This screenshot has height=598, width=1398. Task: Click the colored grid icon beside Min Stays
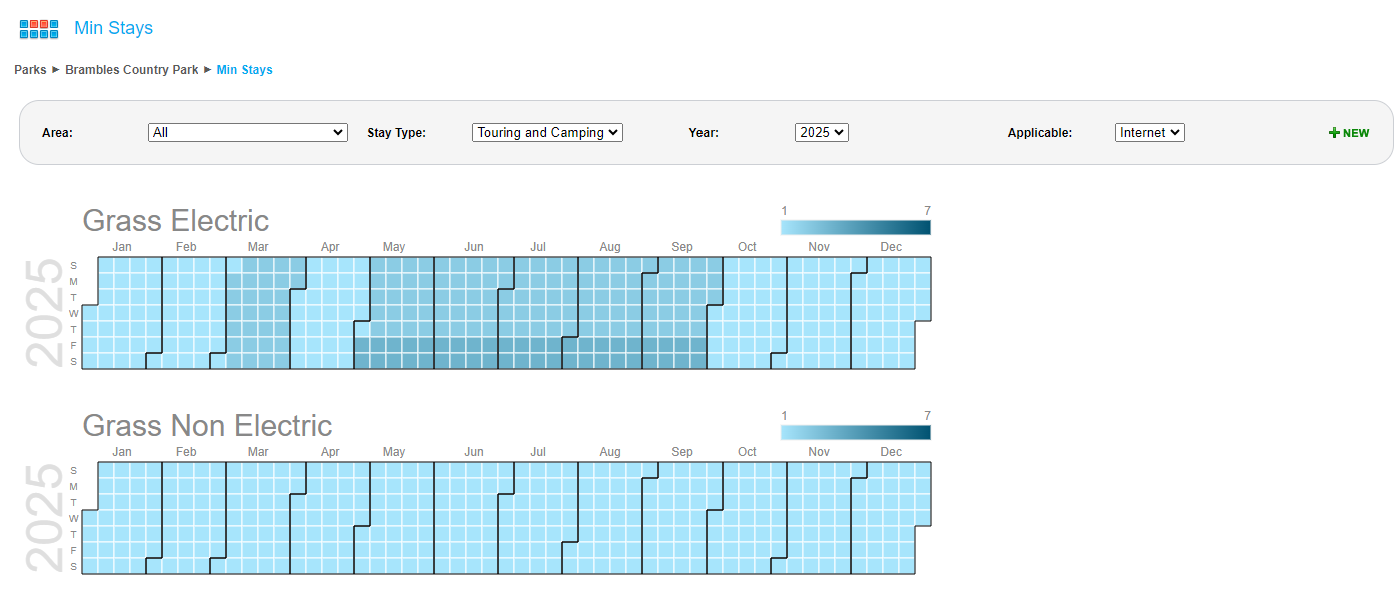(39, 29)
